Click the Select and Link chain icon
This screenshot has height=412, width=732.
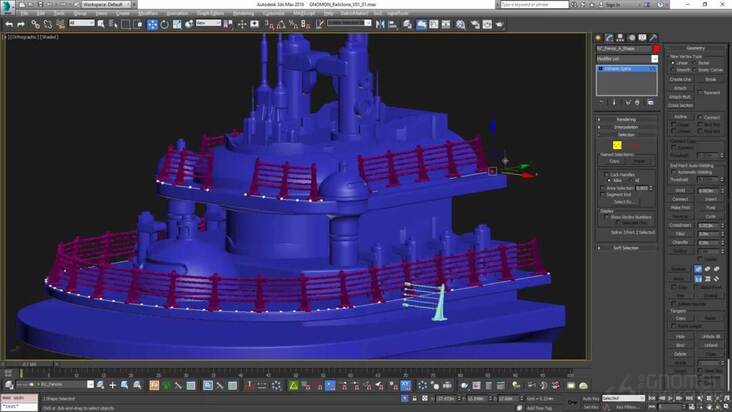pos(35,23)
